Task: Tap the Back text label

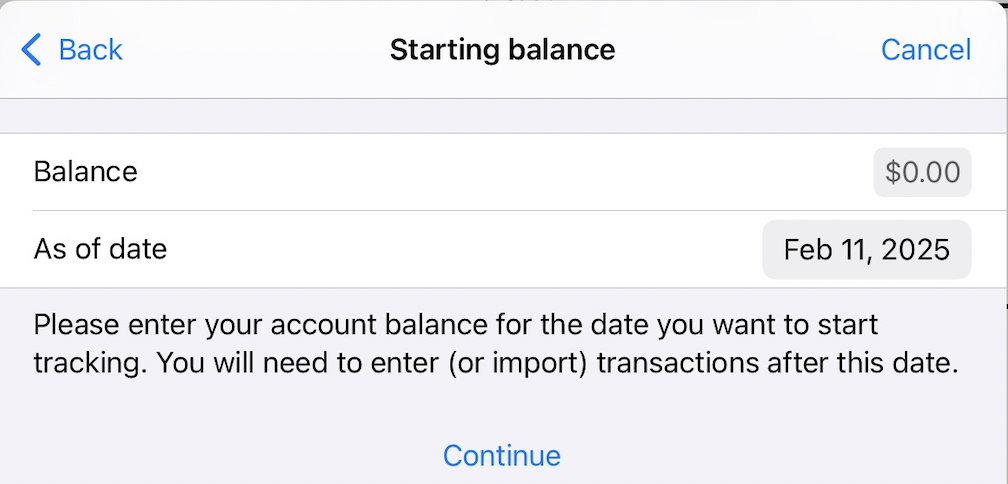Action: click(x=90, y=49)
